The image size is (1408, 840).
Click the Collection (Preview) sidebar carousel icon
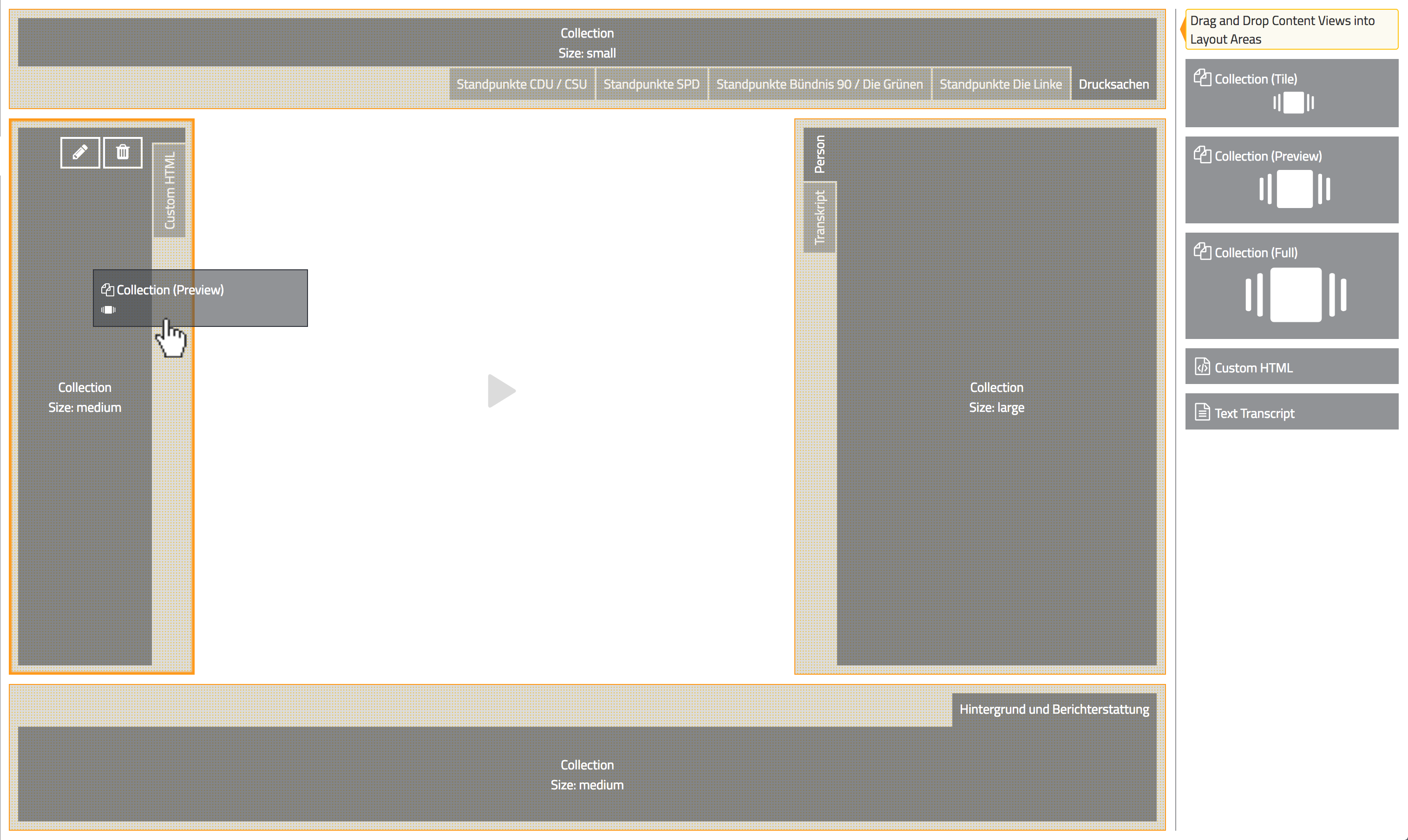coord(1295,189)
